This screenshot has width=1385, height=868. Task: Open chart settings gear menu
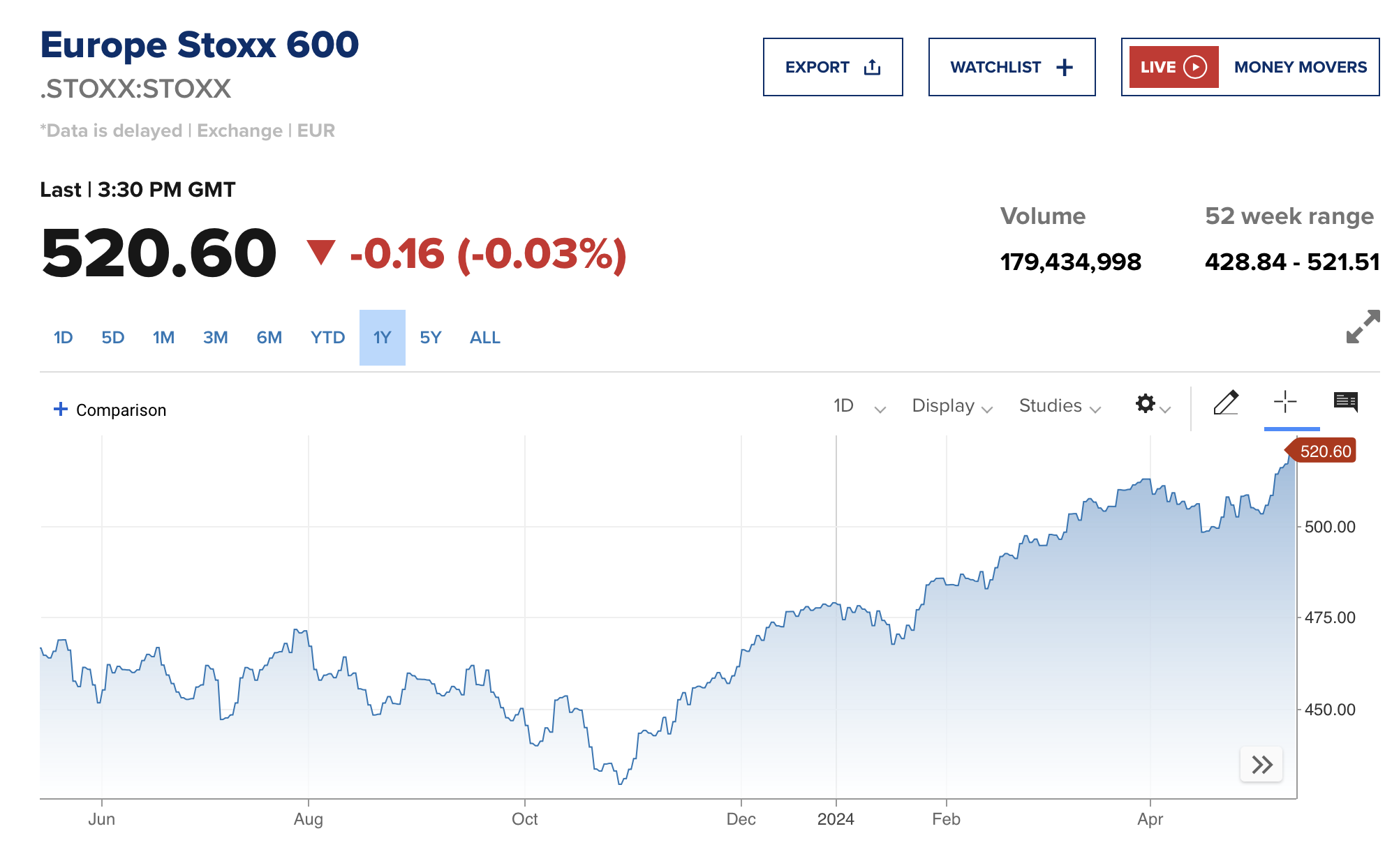tap(1152, 404)
